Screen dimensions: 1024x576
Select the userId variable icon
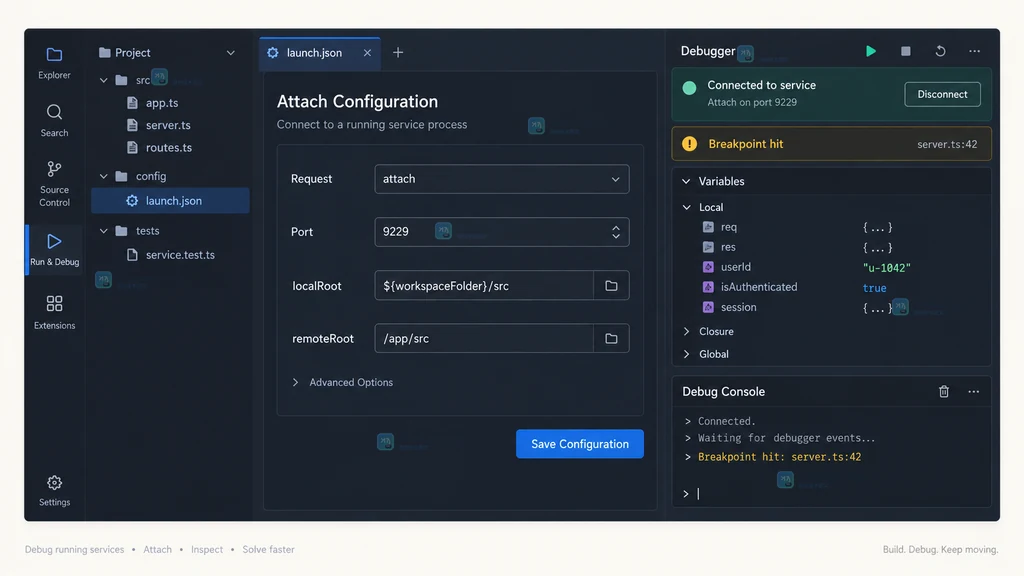pos(708,266)
